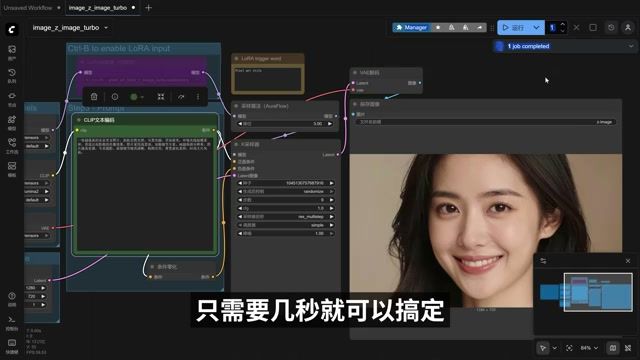This screenshot has width=640, height=360.
Task: Open the res_multistep sampler combo
Action: (286, 217)
